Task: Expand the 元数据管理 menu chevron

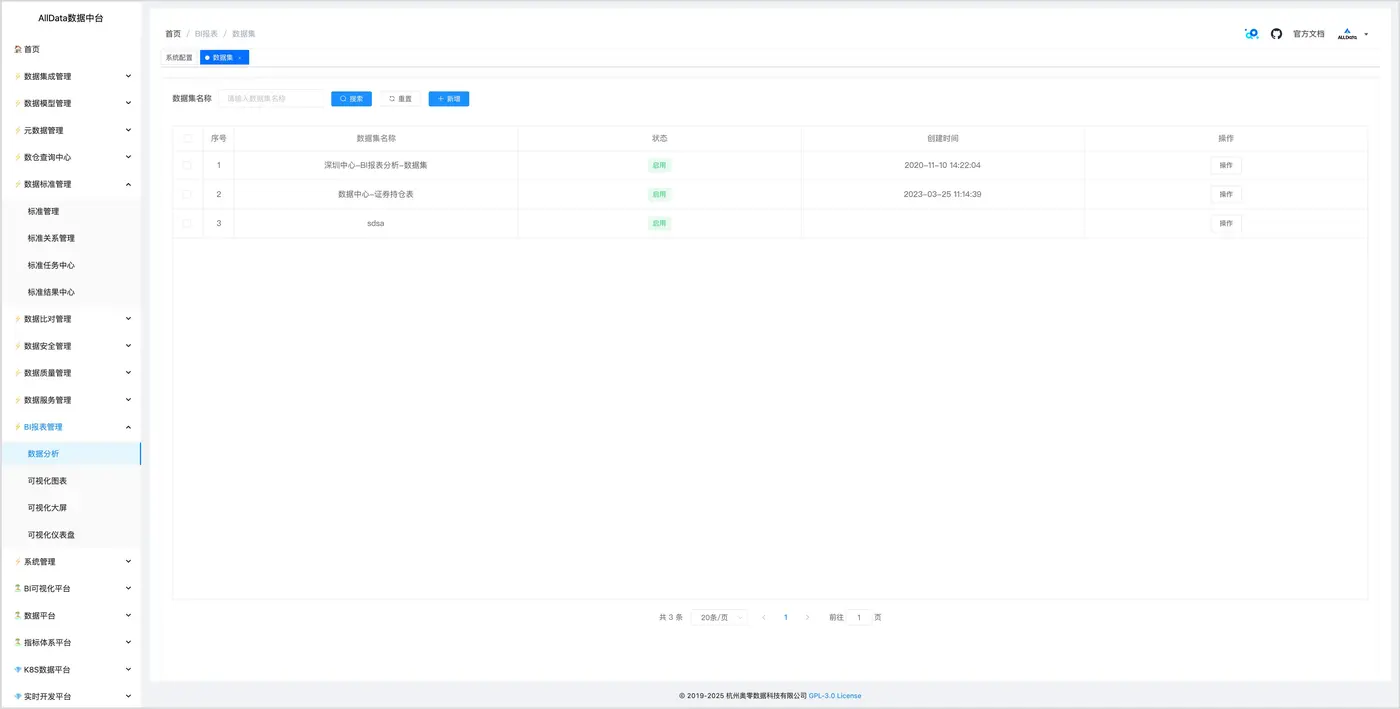Action: tap(128, 130)
